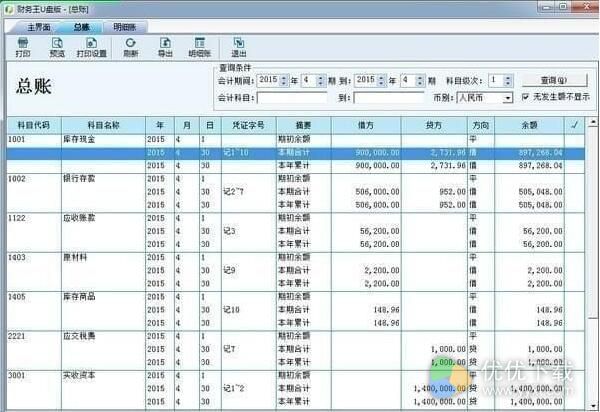
Task: Focus the 会计科目 到 end input field
Action: click(389, 98)
